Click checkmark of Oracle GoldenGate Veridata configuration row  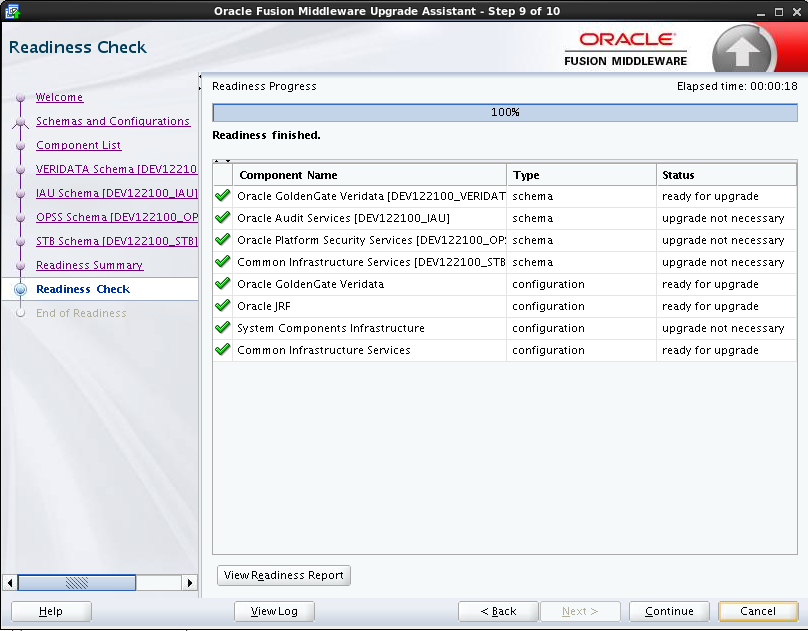coord(223,283)
